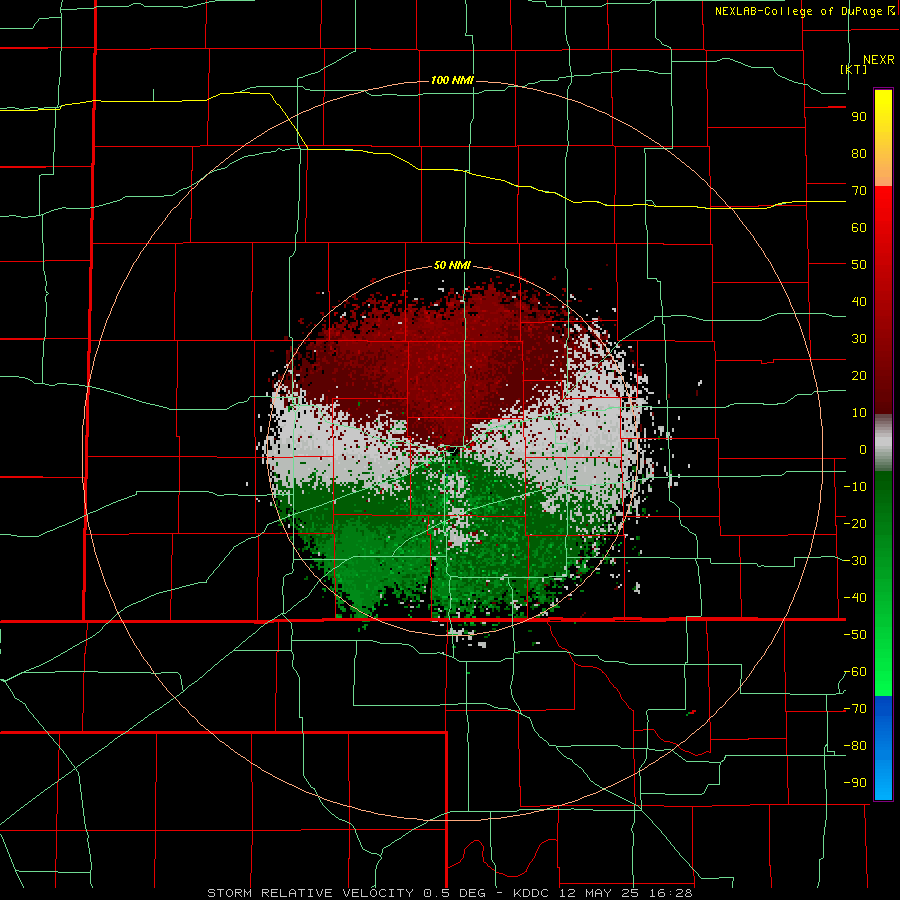Click the 50 value on the velocity scale

859,265
